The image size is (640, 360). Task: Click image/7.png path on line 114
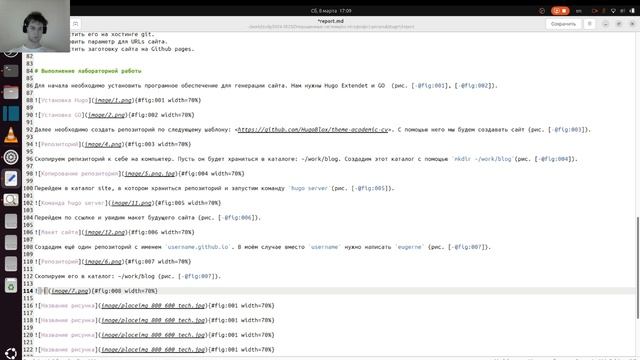coord(70,291)
